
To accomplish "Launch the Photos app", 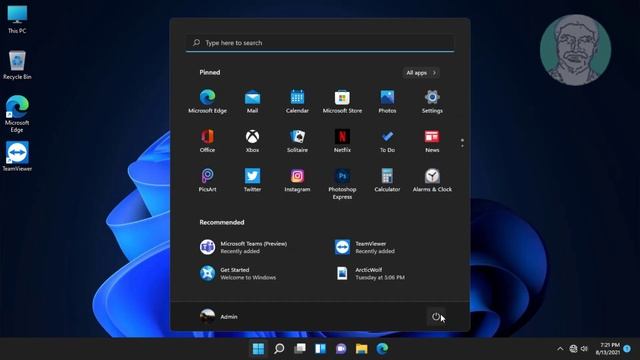I will pos(387,101).
